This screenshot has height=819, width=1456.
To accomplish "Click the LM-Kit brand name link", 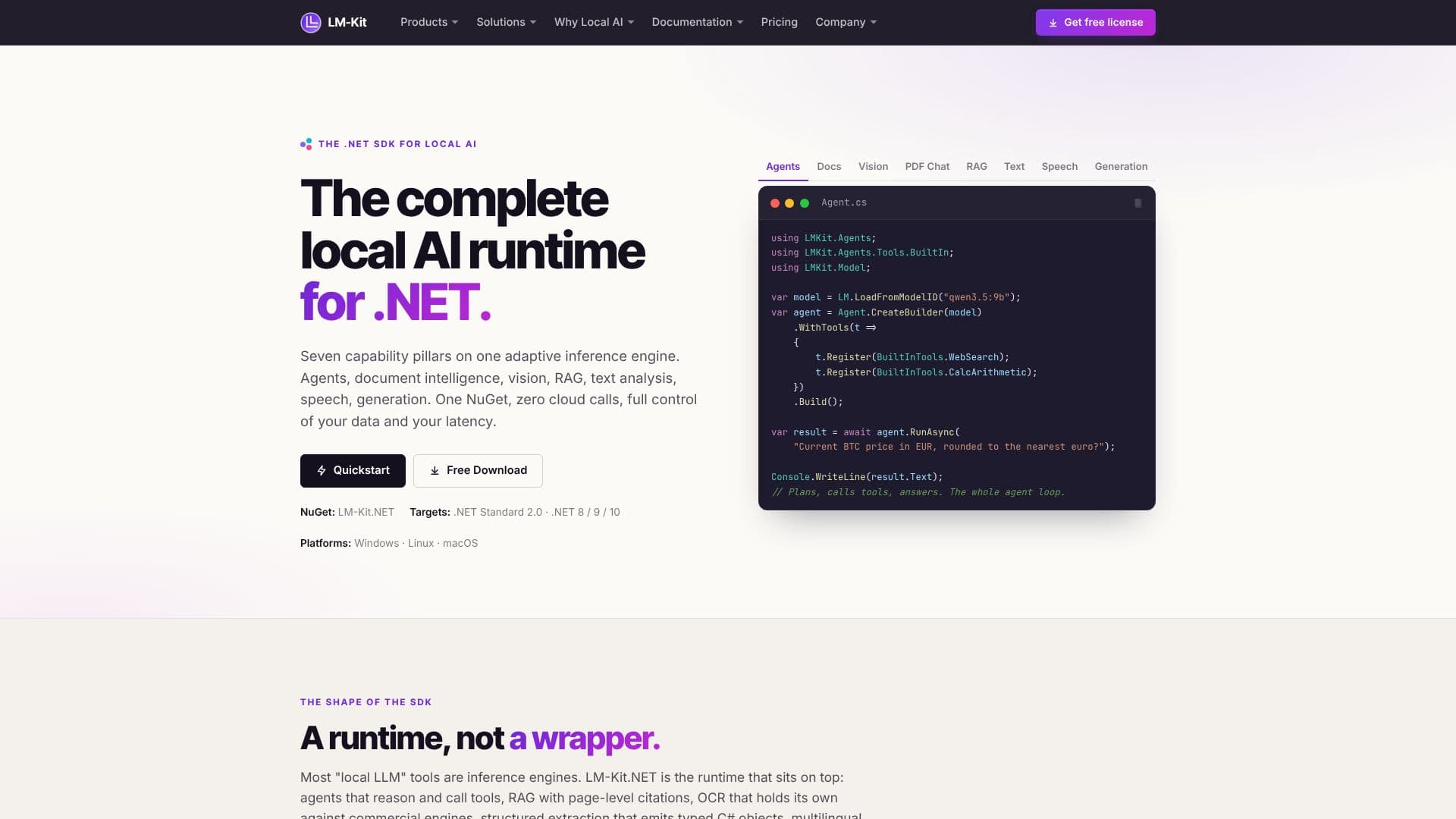I will (x=347, y=23).
